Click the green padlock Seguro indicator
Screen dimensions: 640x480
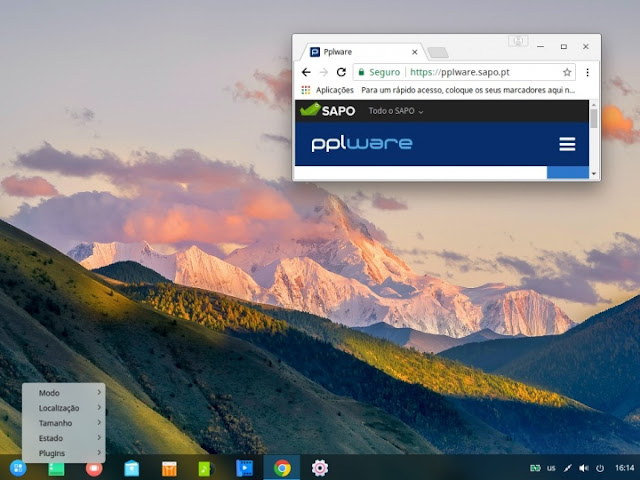pos(379,72)
